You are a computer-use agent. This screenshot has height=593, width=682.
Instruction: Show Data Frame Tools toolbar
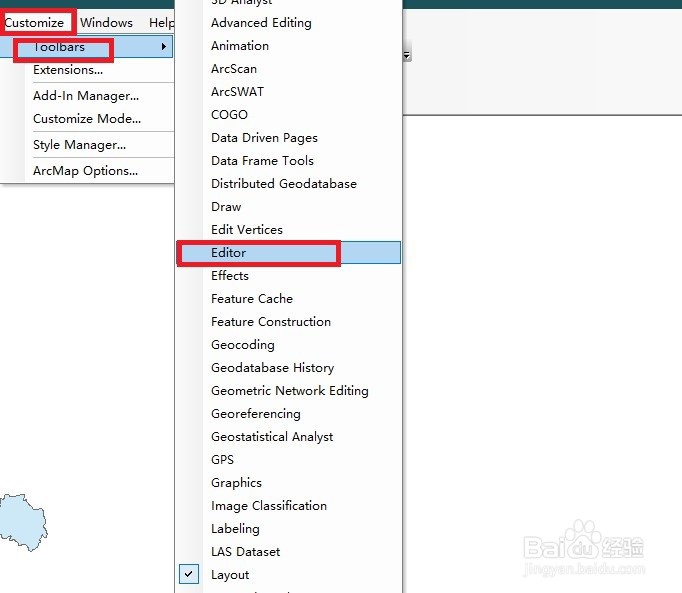(x=262, y=161)
